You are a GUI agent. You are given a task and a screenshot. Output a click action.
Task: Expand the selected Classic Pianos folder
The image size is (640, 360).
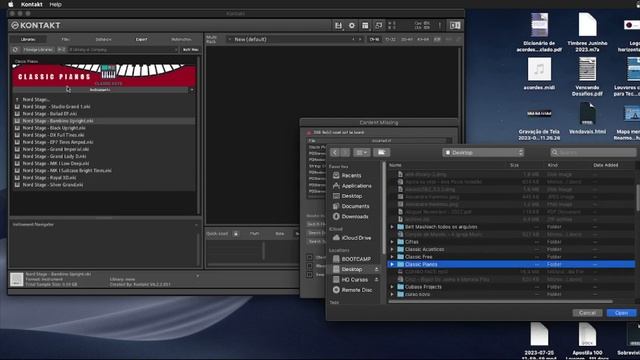click(392, 264)
